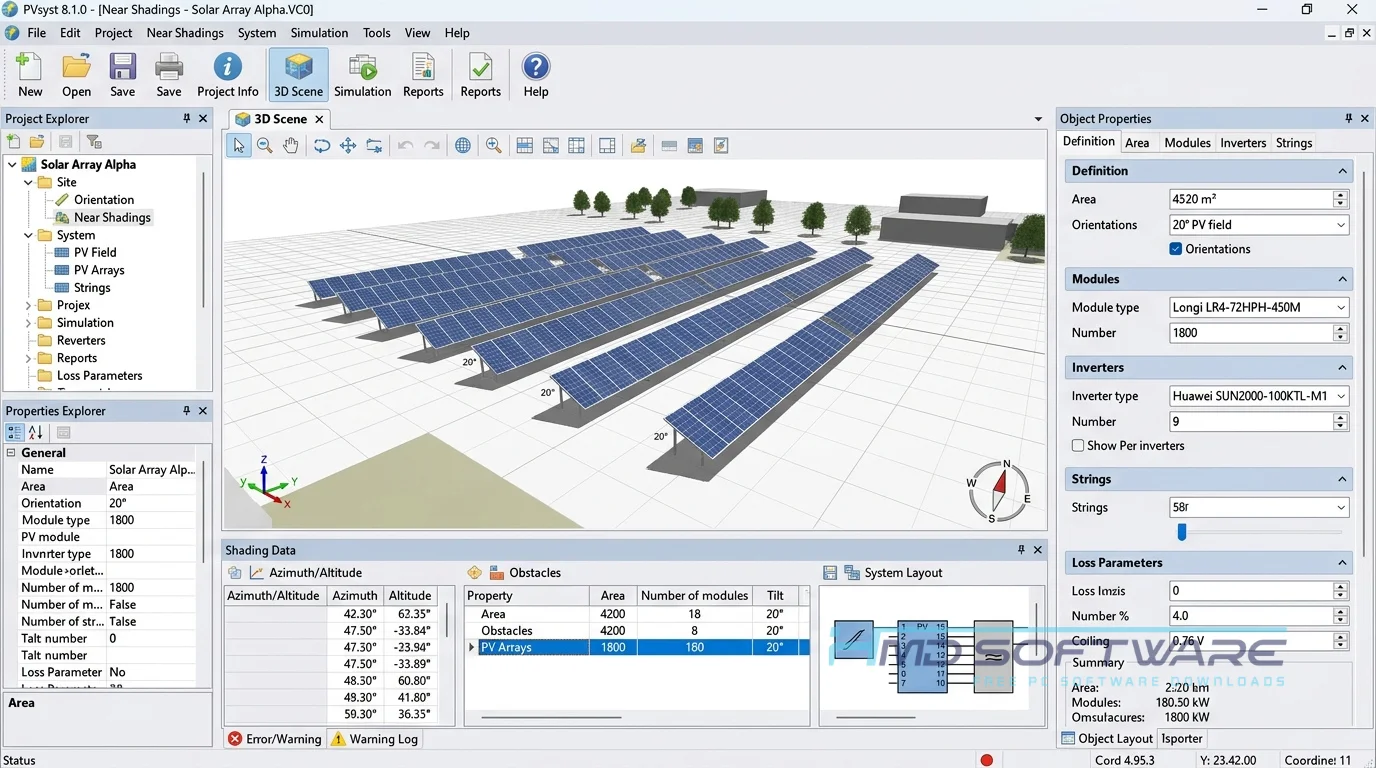Viewport: 1376px width, 768px height.
Task: Open the Reports button with checkmark icon
Action: [480, 75]
